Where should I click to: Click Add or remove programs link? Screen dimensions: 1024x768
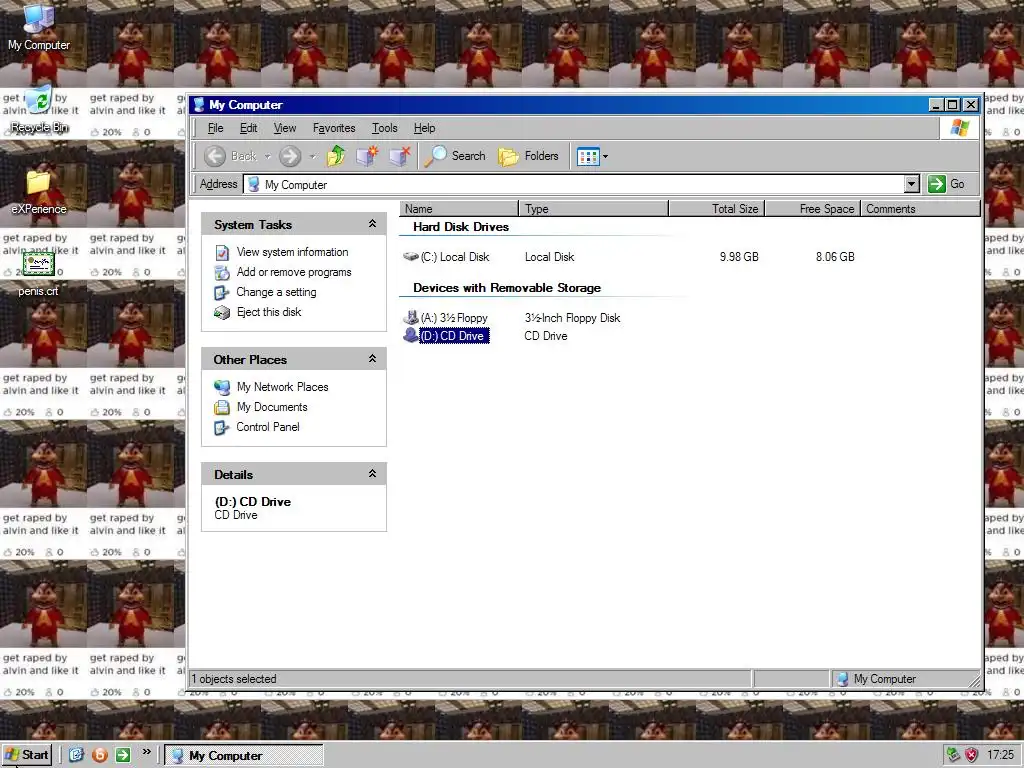(294, 272)
